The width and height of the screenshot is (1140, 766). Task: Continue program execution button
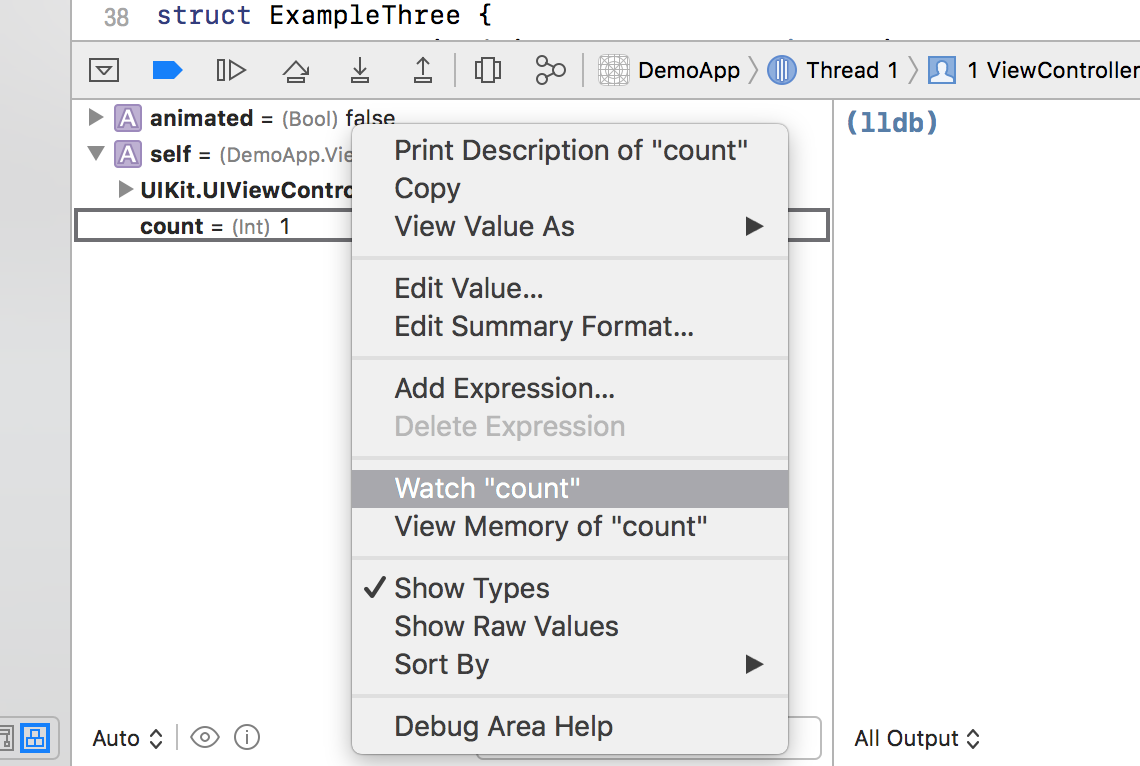pos(231,70)
